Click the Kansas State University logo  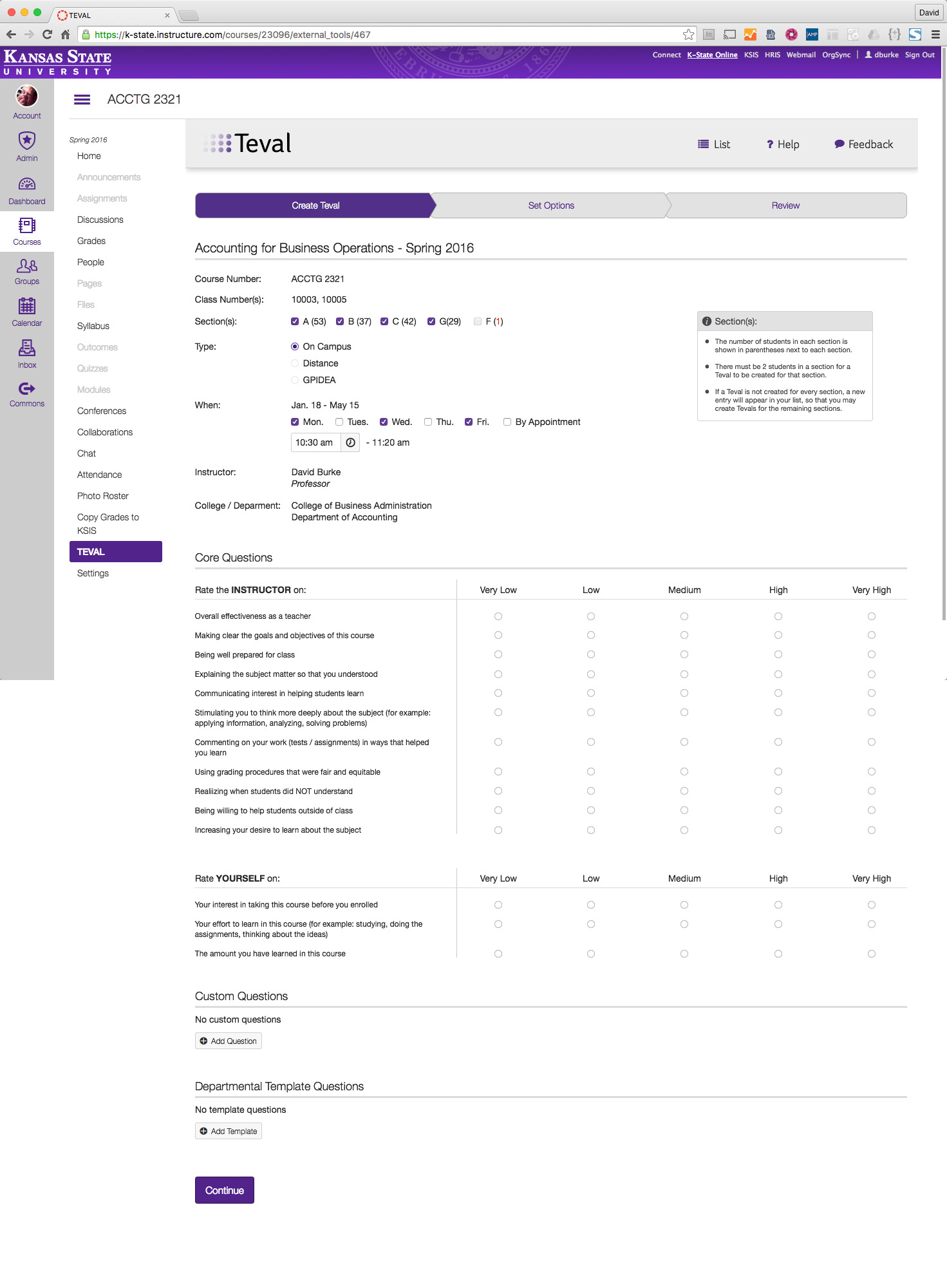57,62
